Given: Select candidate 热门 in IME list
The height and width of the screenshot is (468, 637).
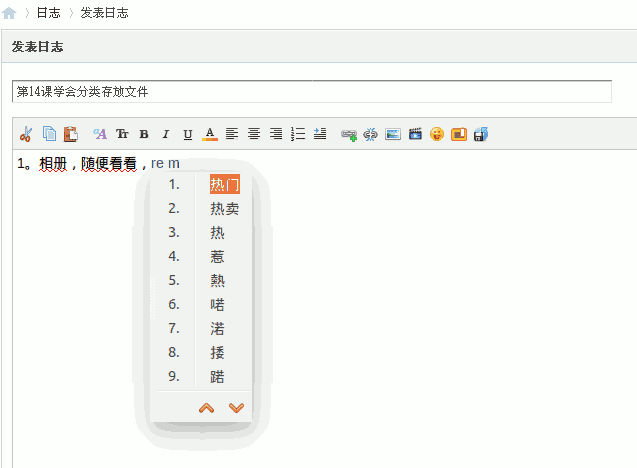Looking at the screenshot, I should [225, 184].
